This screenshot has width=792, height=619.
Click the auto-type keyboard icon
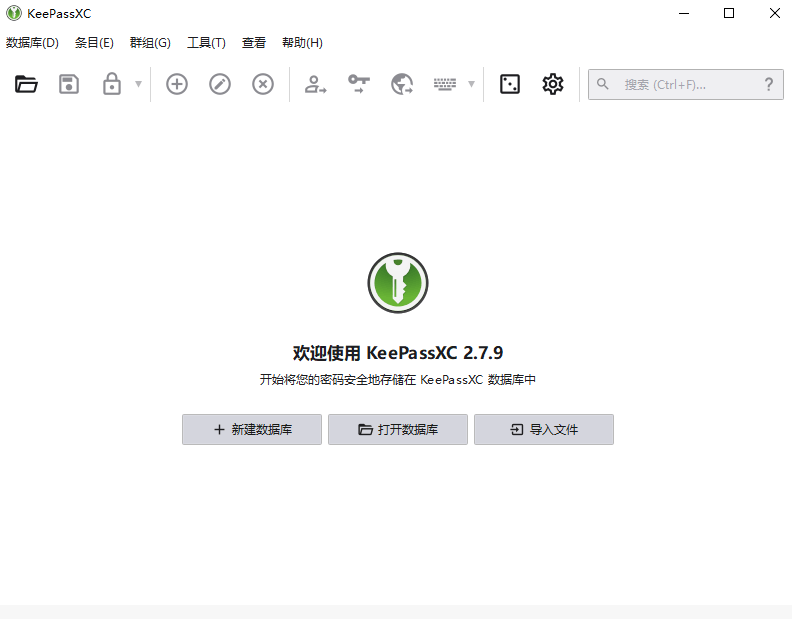[444, 84]
